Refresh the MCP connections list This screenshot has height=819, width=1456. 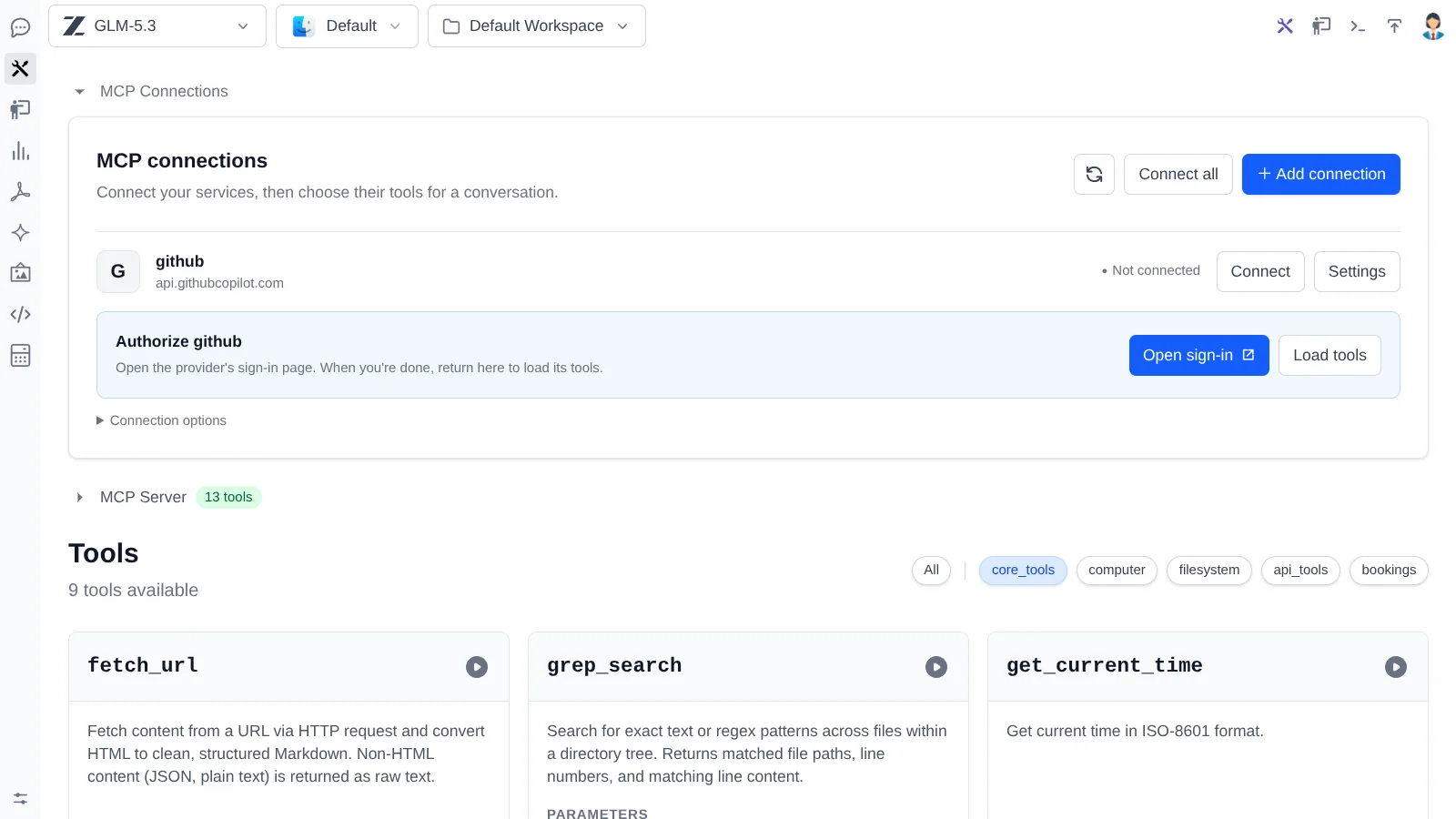click(x=1094, y=174)
